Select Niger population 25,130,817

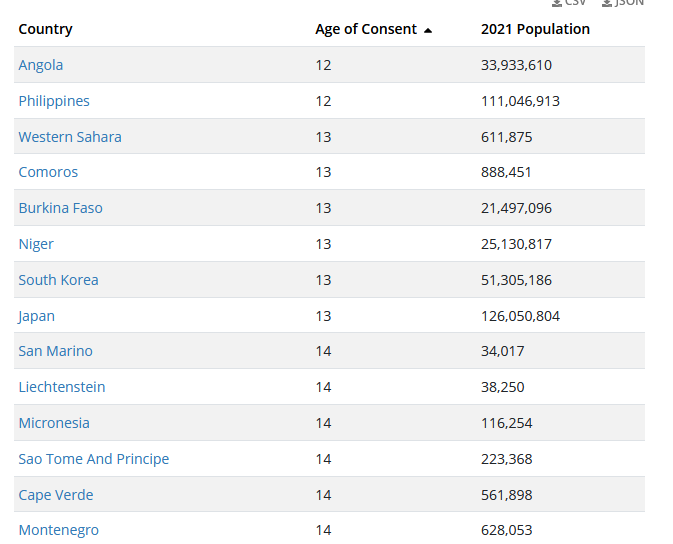(516, 244)
